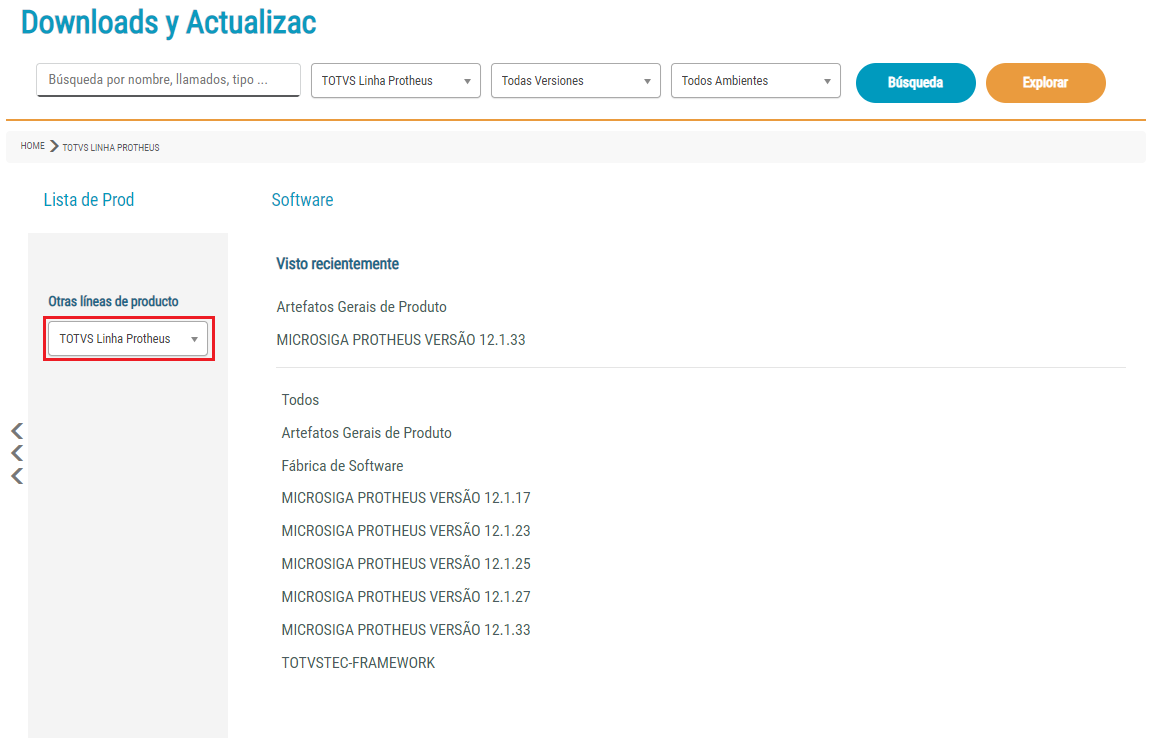This screenshot has width=1160, height=754.
Task: Go to HOME in breadcrumb
Action: click(33, 147)
